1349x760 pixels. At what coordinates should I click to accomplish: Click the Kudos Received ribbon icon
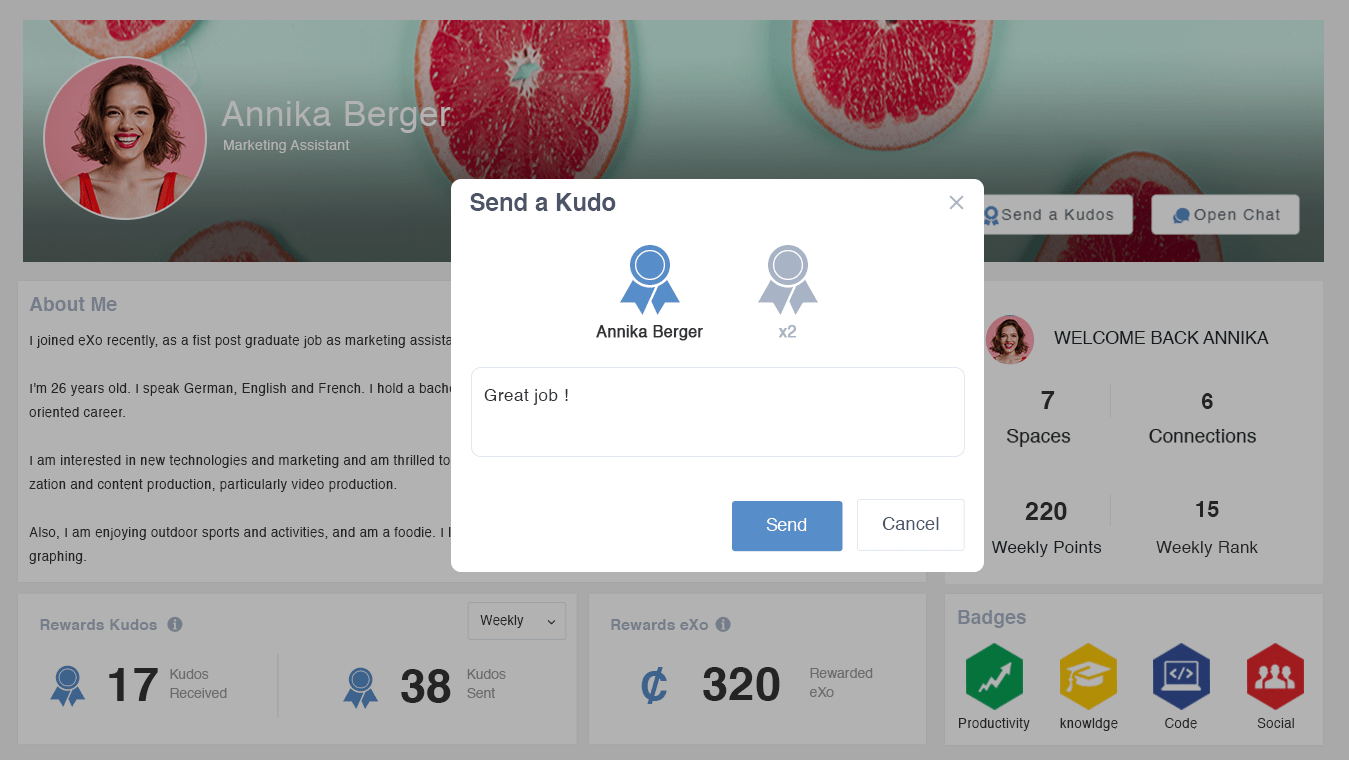(x=68, y=687)
